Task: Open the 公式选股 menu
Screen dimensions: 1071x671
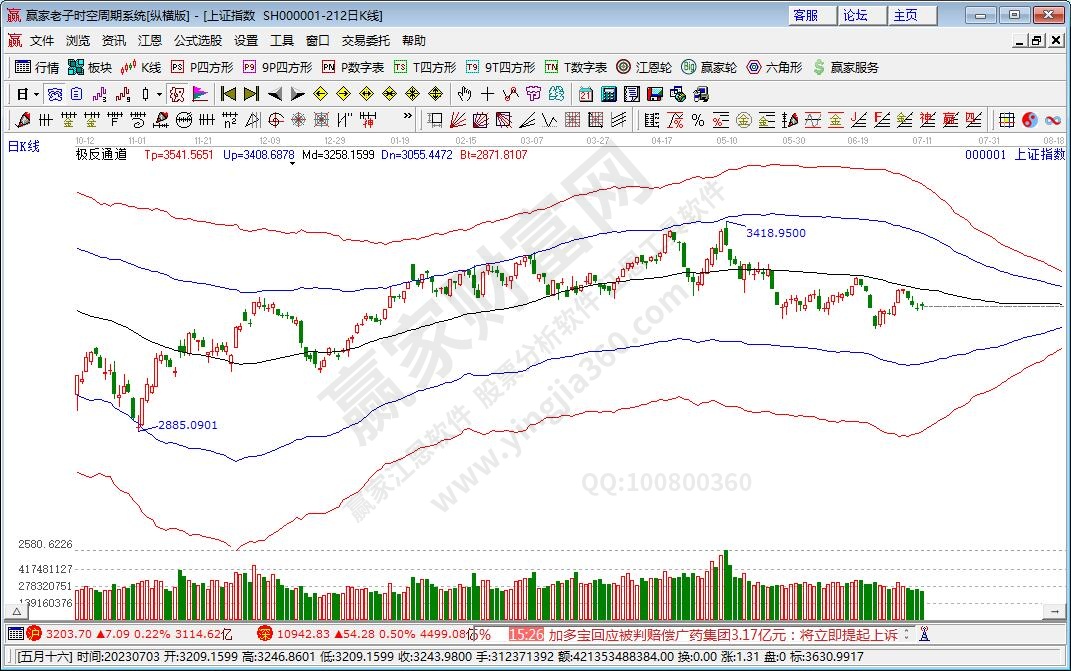Action: click(x=198, y=41)
